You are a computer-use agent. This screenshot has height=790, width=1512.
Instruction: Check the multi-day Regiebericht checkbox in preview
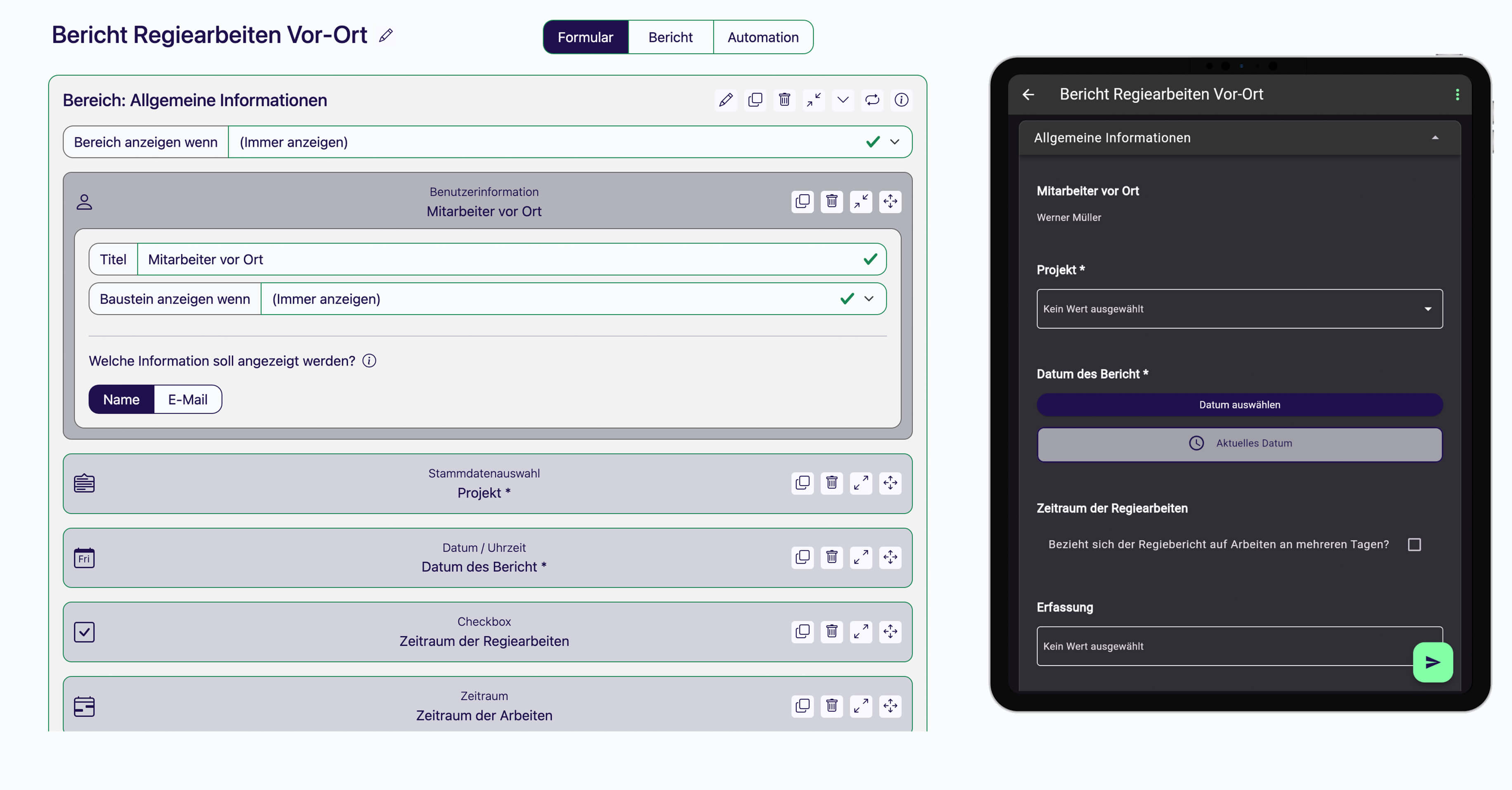[x=1414, y=545]
